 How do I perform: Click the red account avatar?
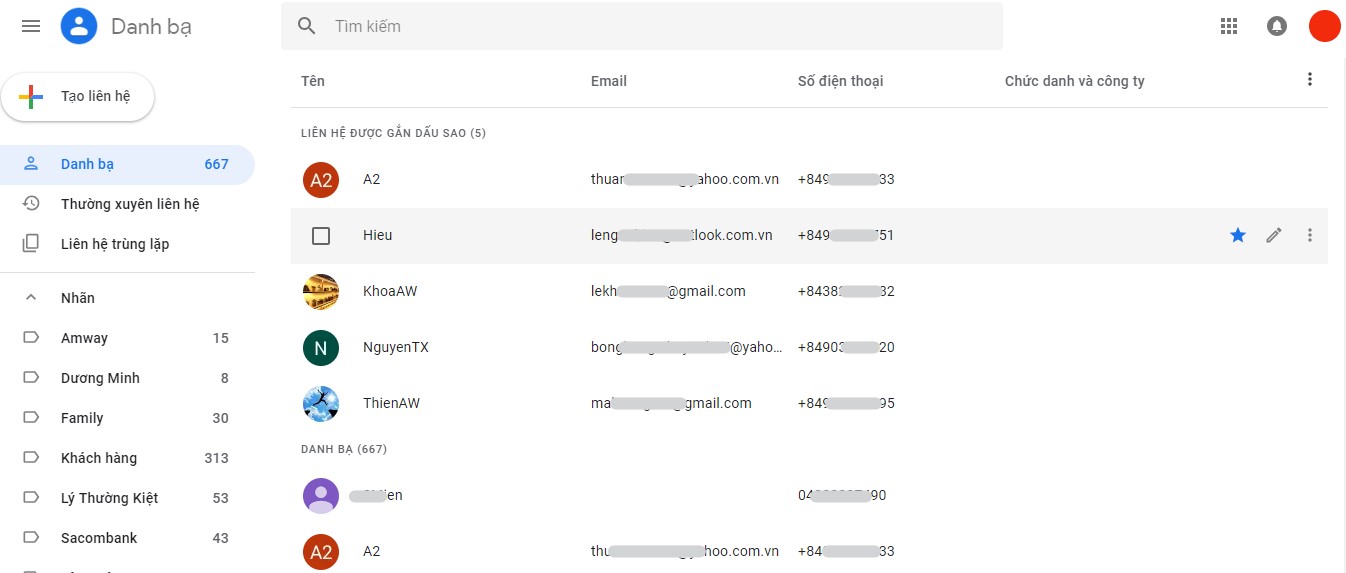pyautogui.click(x=1324, y=26)
